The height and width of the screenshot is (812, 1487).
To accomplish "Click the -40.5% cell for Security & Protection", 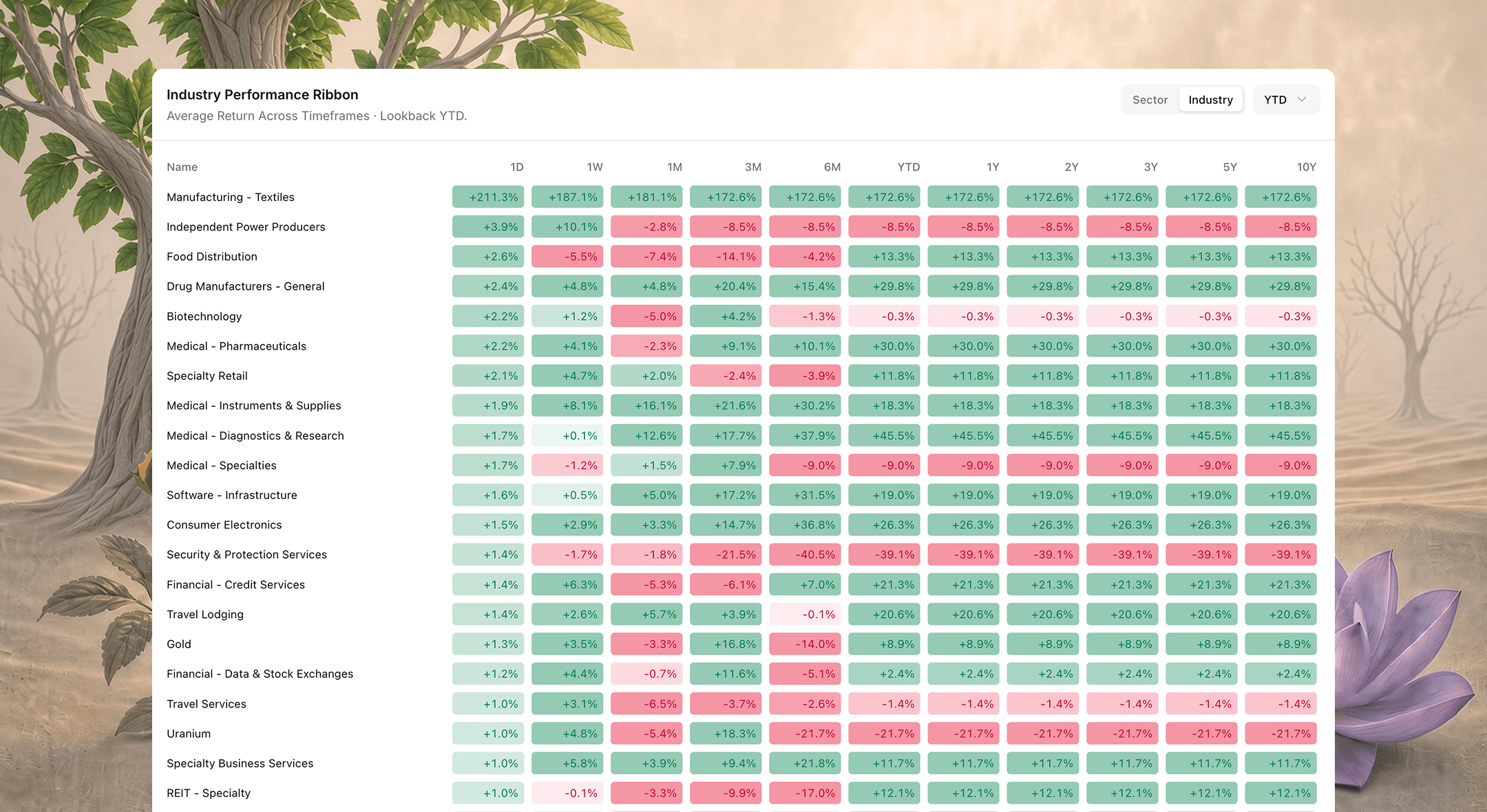I will [805, 555].
